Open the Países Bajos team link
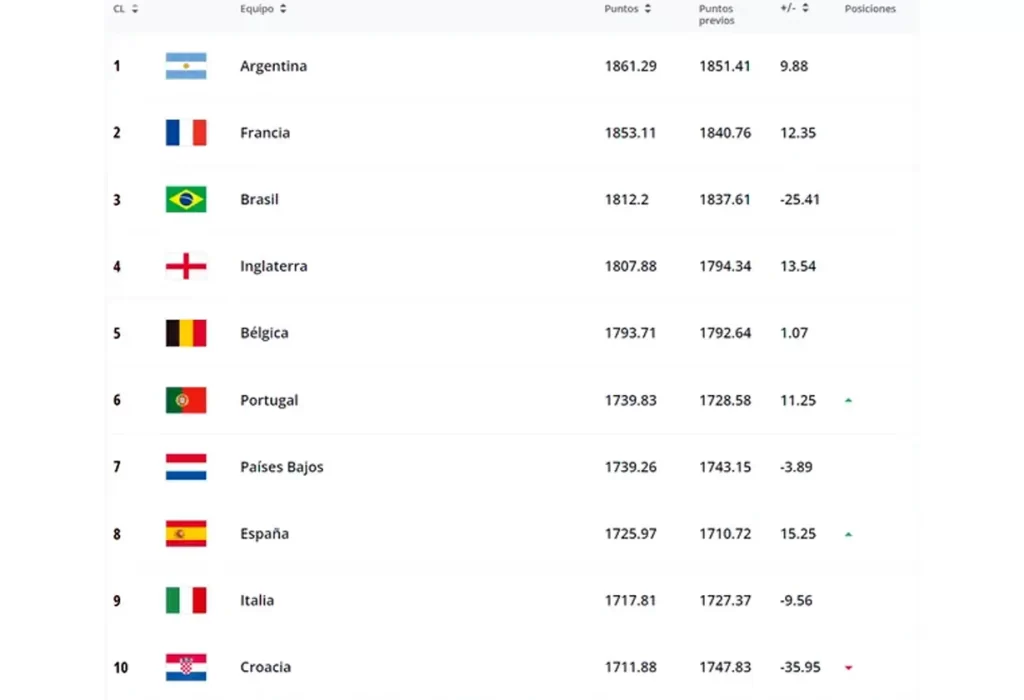Screen dimensions: 1024x700 (281, 467)
